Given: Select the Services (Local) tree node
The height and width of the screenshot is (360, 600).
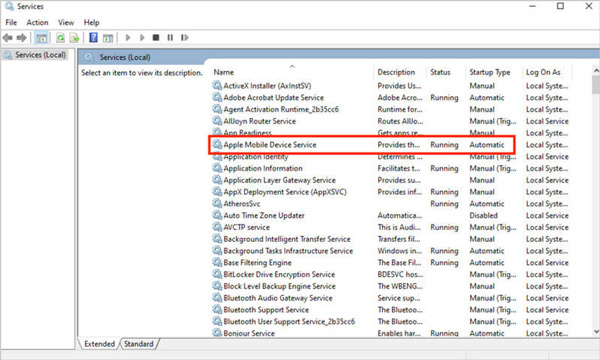Looking at the screenshot, I should pyautogui.click(x=35, y=55).
